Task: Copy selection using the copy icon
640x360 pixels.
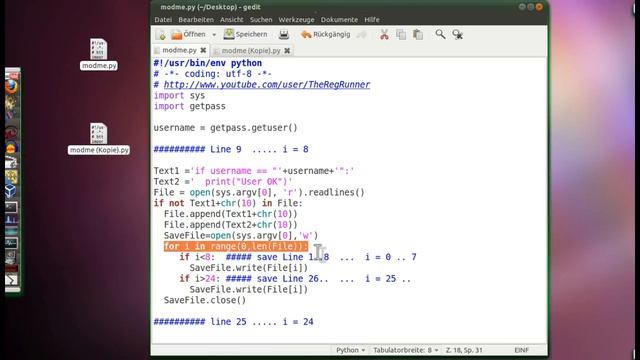Action: tap(401, 35)
